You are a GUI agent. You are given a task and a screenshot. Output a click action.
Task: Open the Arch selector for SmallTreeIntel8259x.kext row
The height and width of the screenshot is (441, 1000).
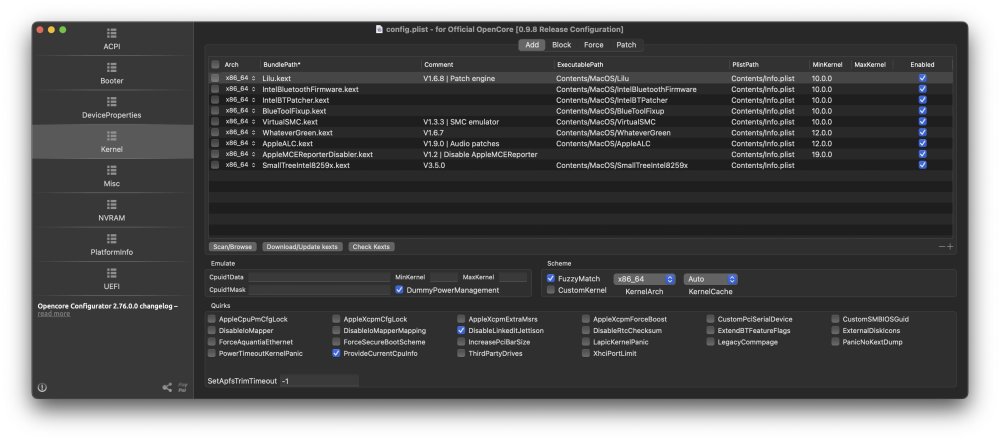[240, 165]
